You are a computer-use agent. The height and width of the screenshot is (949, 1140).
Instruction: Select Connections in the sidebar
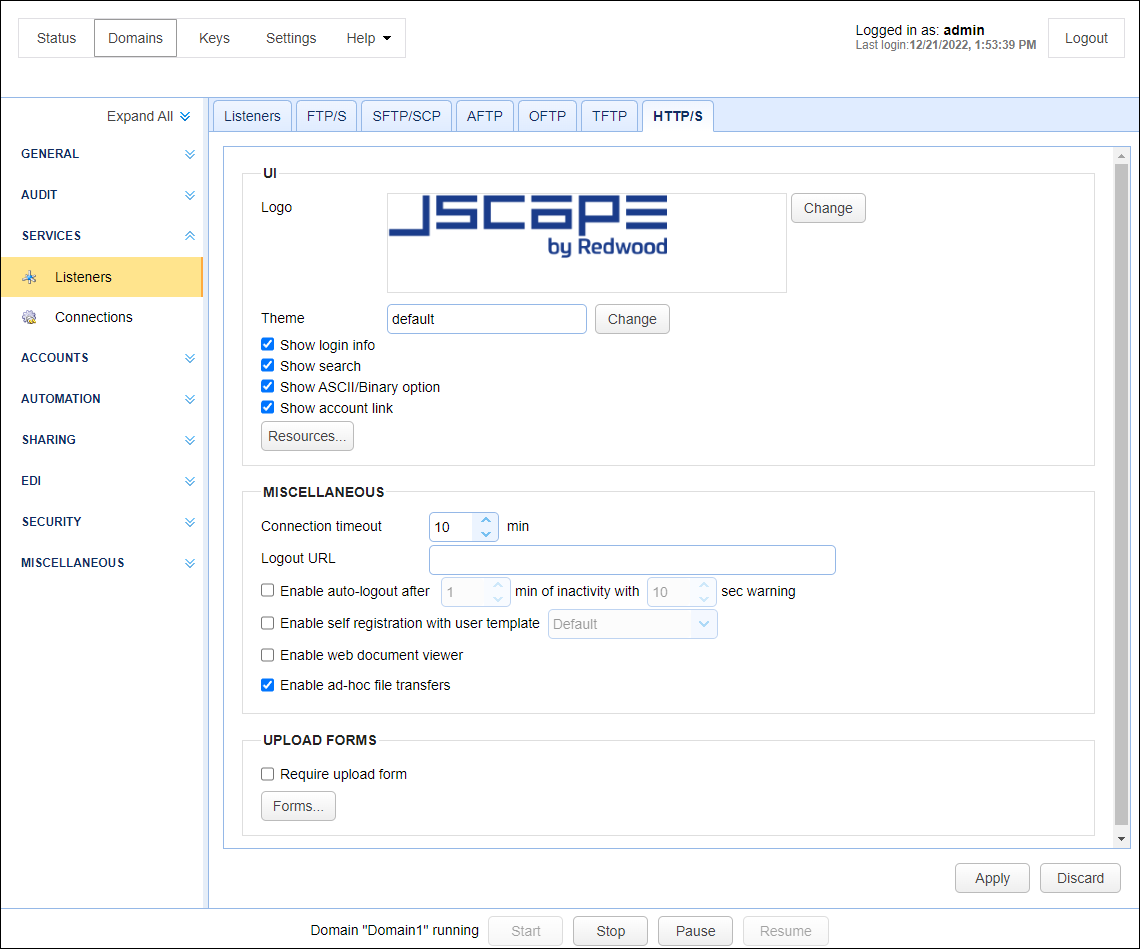click(102, 317)
